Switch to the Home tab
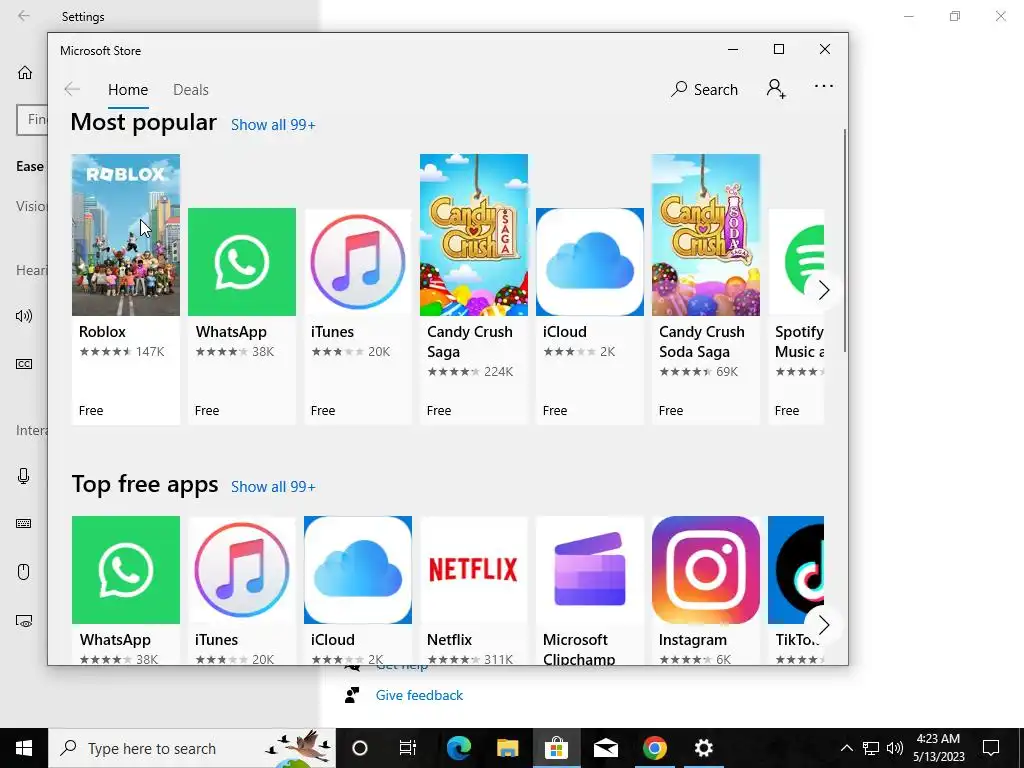Viewport: 1024px width, 768px height. coord(128,89)
